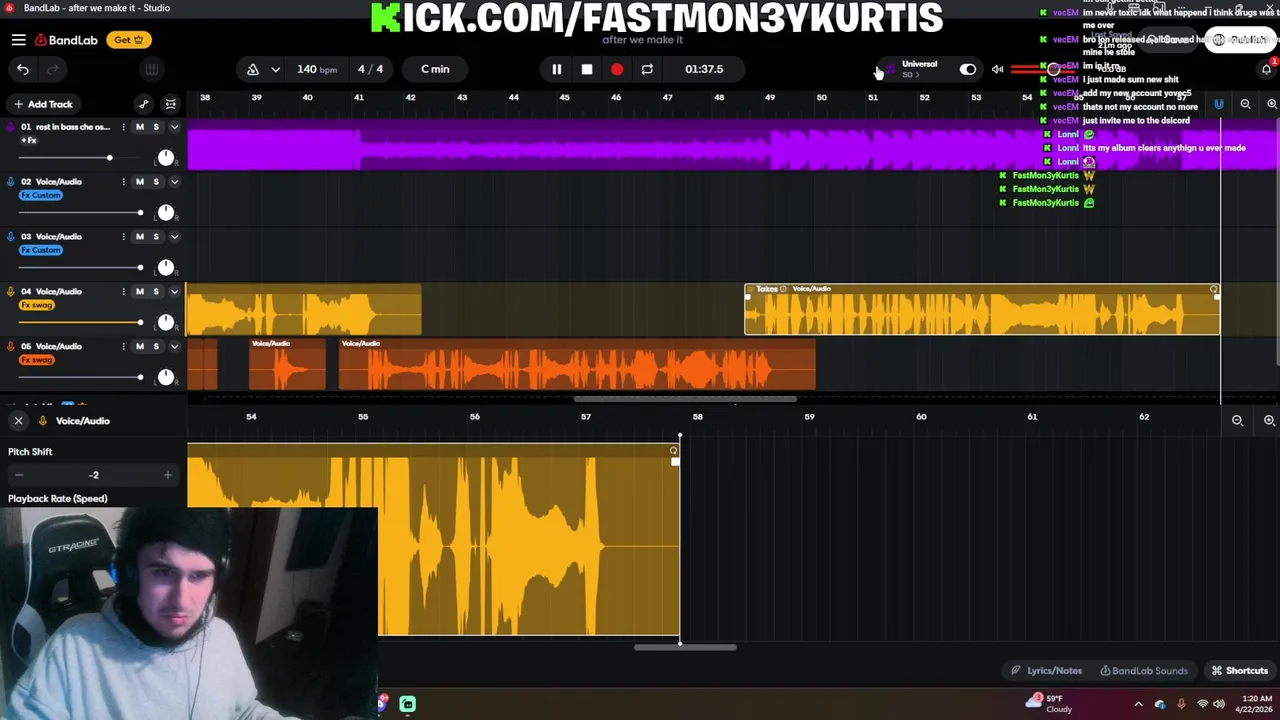Screen dimensions: 1280x720
Task: Toggle the snap magnet icon
Action: 1218,104
